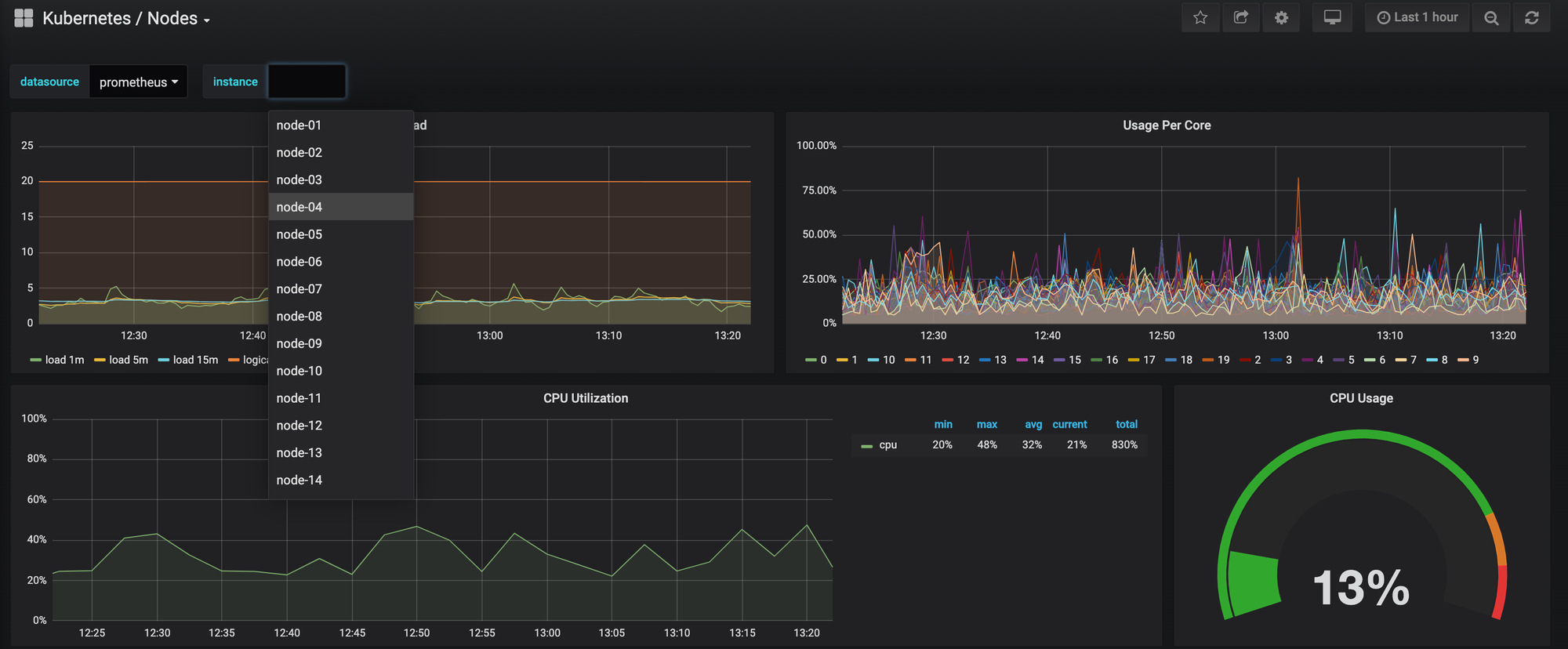1568x649 pixels.
Task: Expand the prometheus datasource dropdown
Action: pos(139,82)
